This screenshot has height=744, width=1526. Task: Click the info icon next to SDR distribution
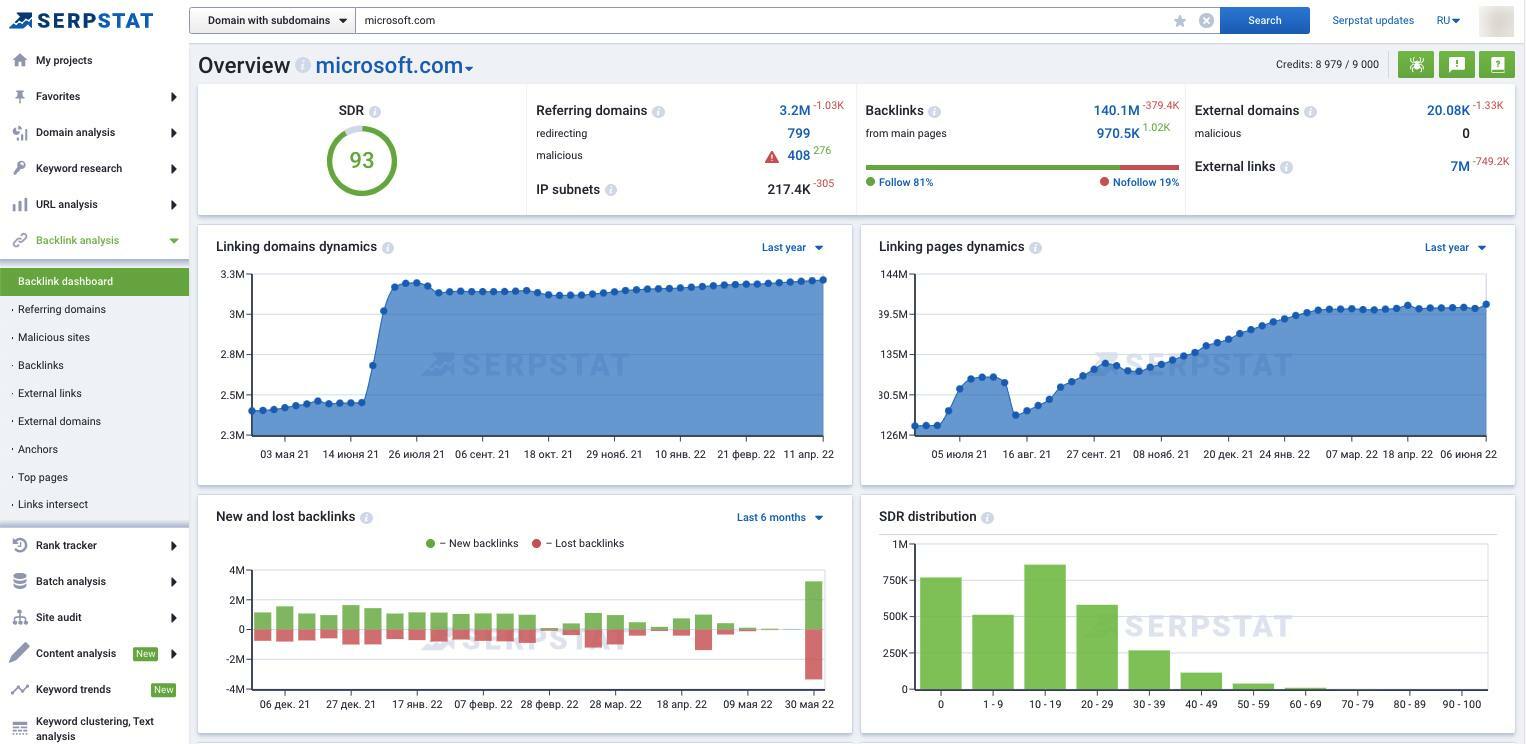coord(987,518)
